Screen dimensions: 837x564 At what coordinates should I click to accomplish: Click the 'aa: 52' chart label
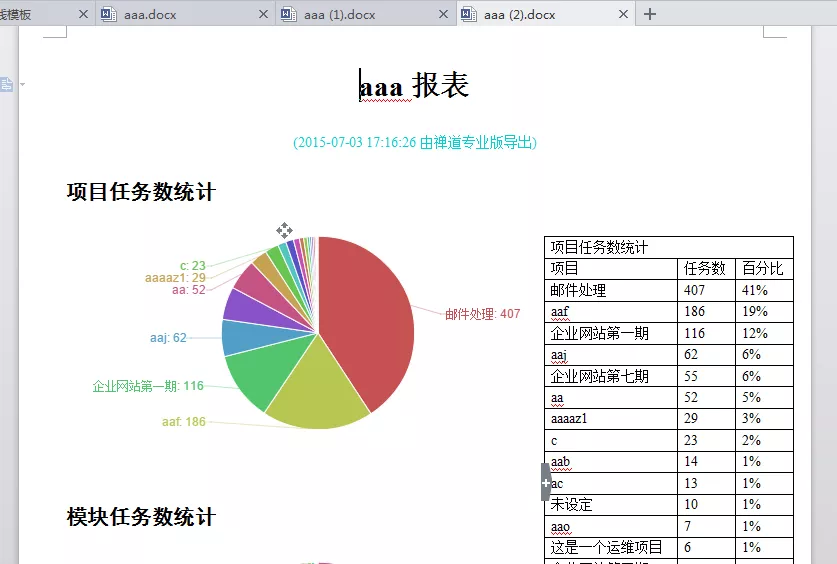[x=188, y=290]
